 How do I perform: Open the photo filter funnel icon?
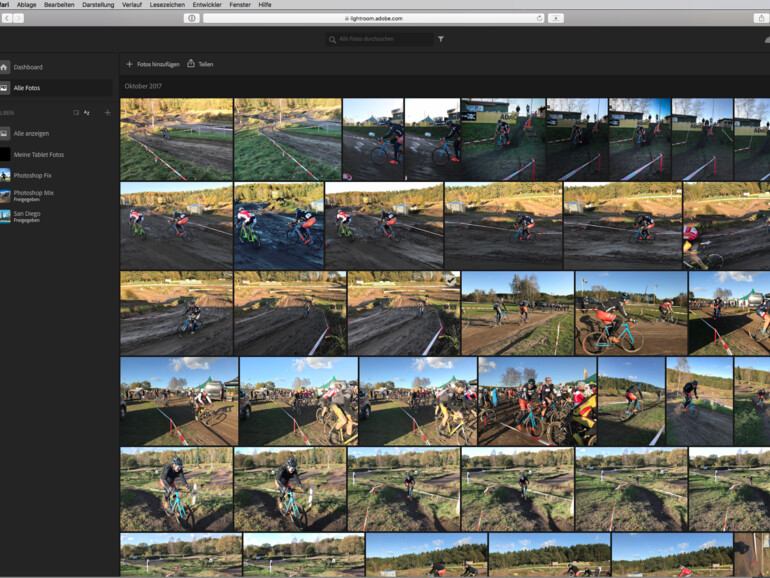click(x=441, y=39)
